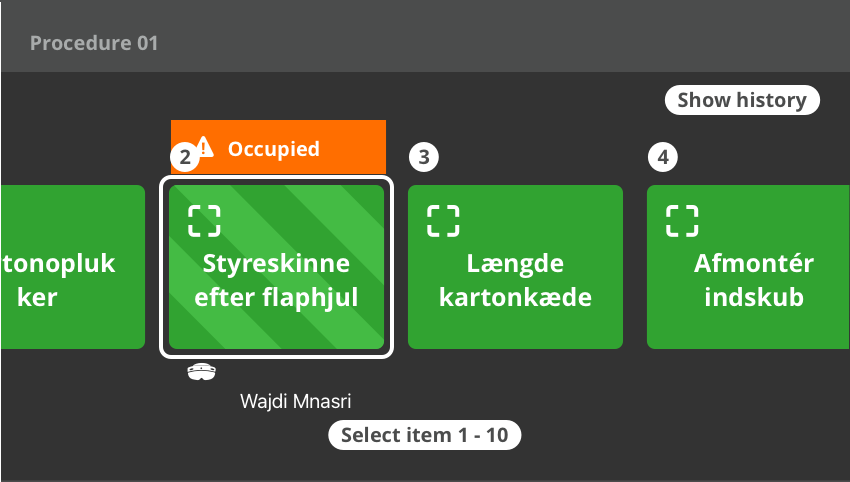Click the number 4 step badge
This screenshot has height=482, width=850.
[x=662, y=157]
